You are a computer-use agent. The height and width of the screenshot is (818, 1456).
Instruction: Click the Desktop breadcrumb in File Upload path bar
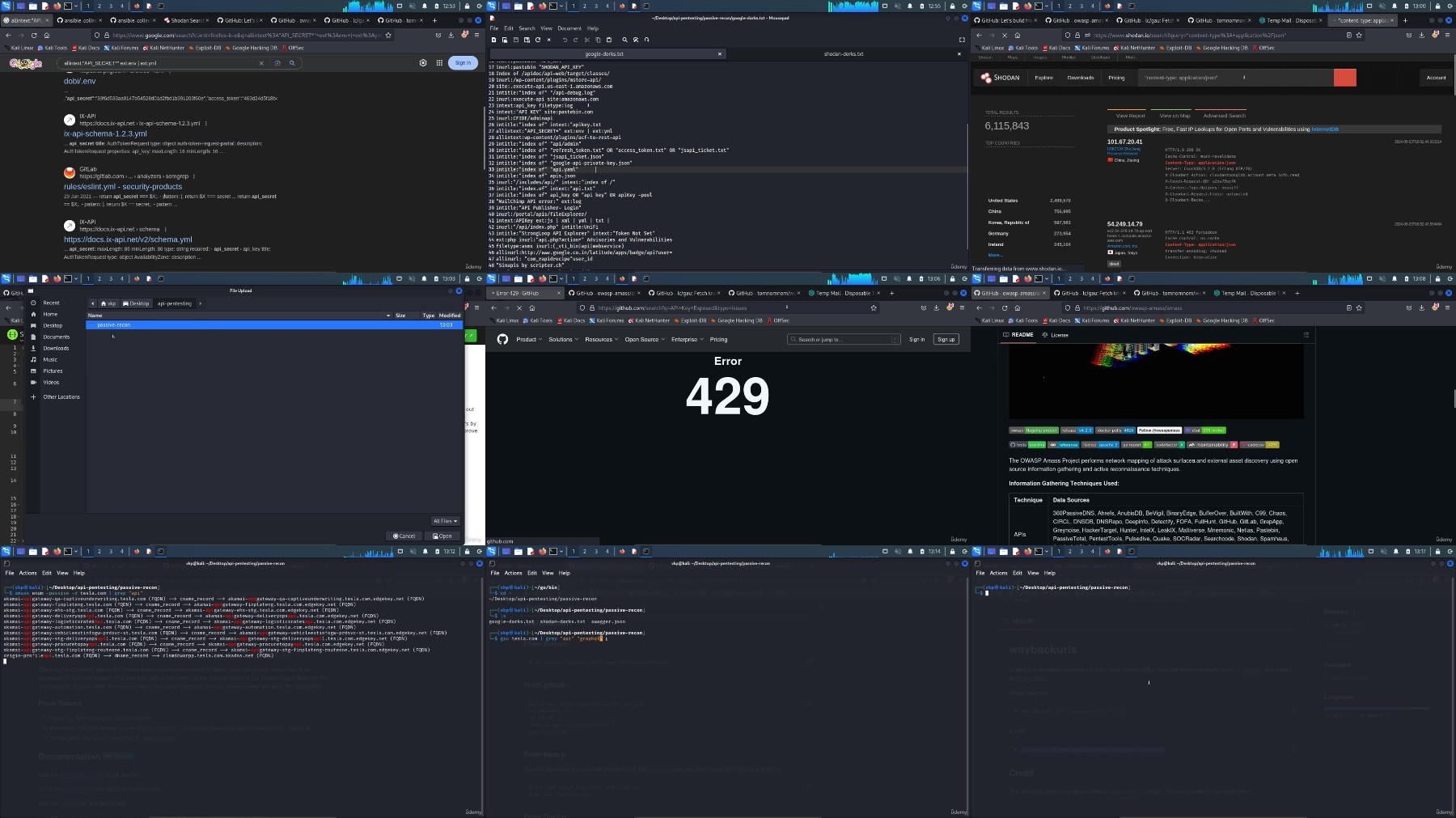coord(137,303)
